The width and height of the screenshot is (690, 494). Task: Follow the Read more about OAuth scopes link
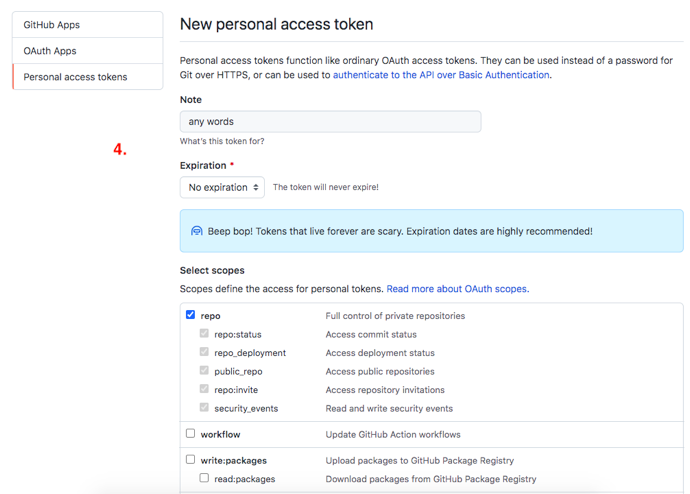click(x=457, y=289)
